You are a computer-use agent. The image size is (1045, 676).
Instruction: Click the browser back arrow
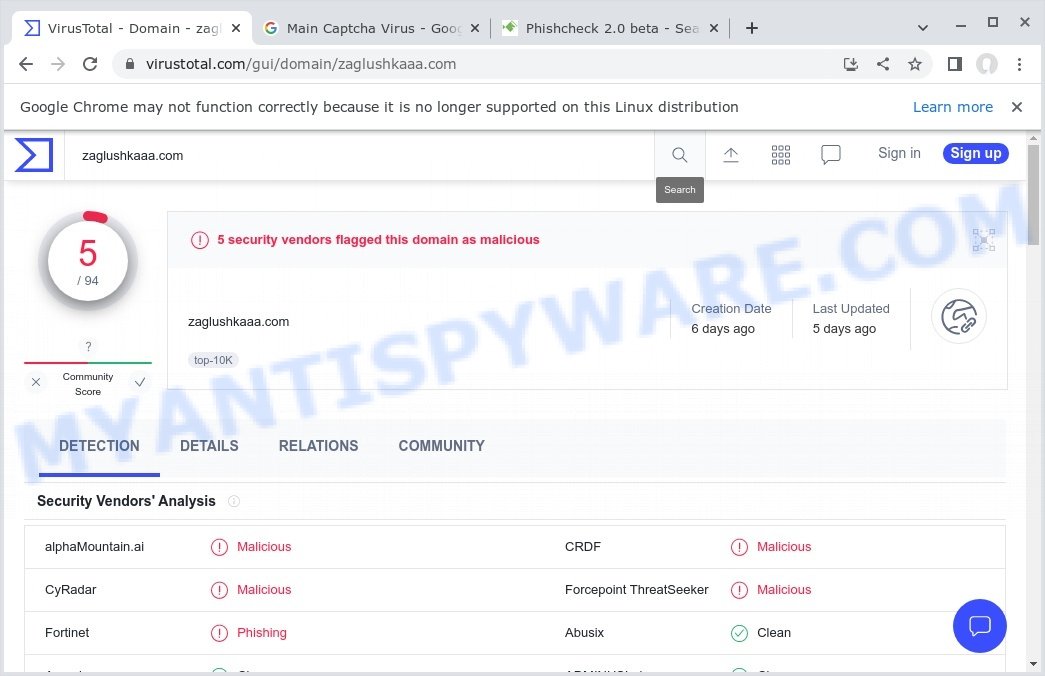26,64
